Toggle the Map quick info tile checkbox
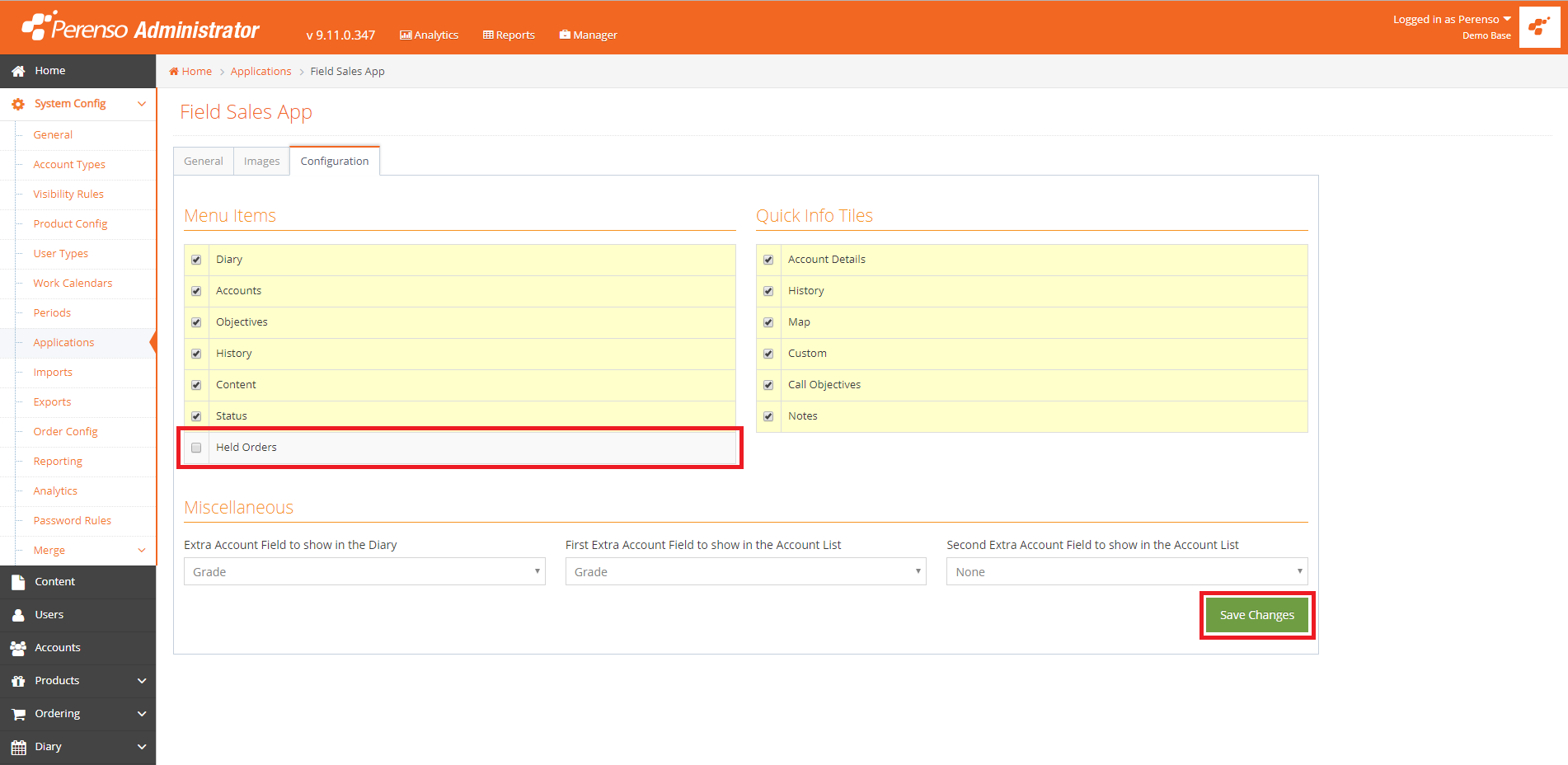 tap(768, 322)
